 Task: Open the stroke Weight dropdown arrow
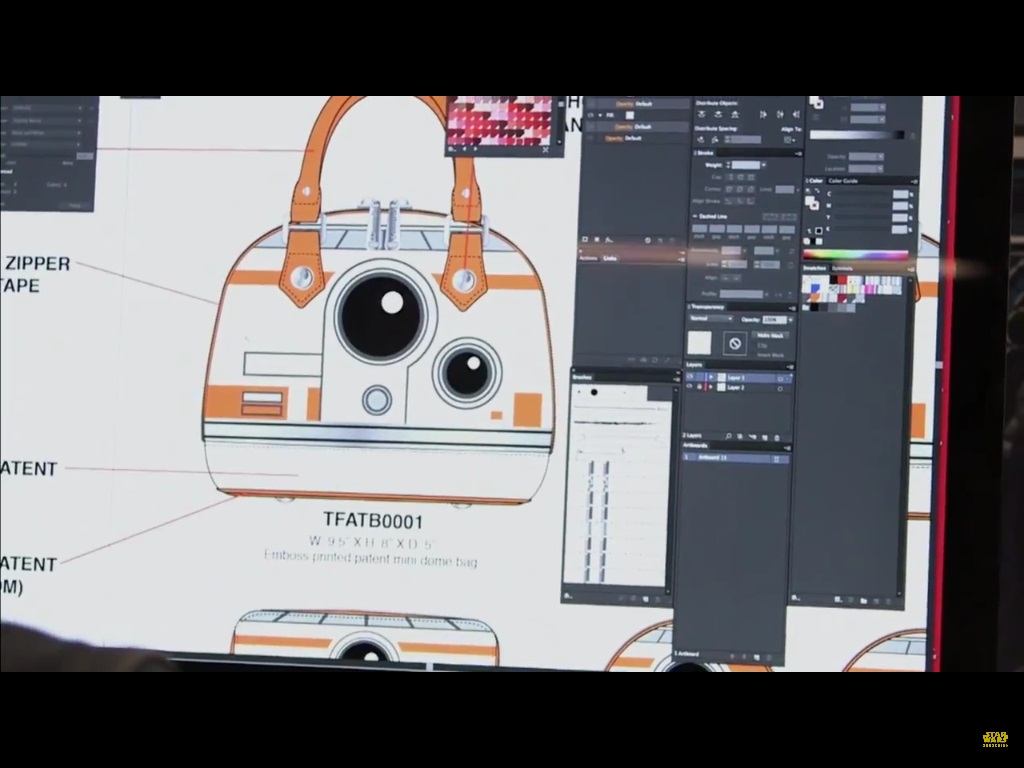(x=763, y=165)
